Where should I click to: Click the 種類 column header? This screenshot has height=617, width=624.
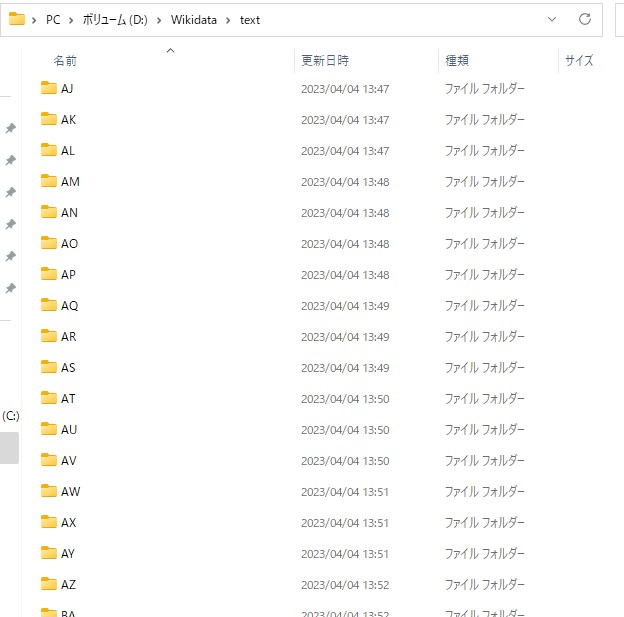(457, 61)
